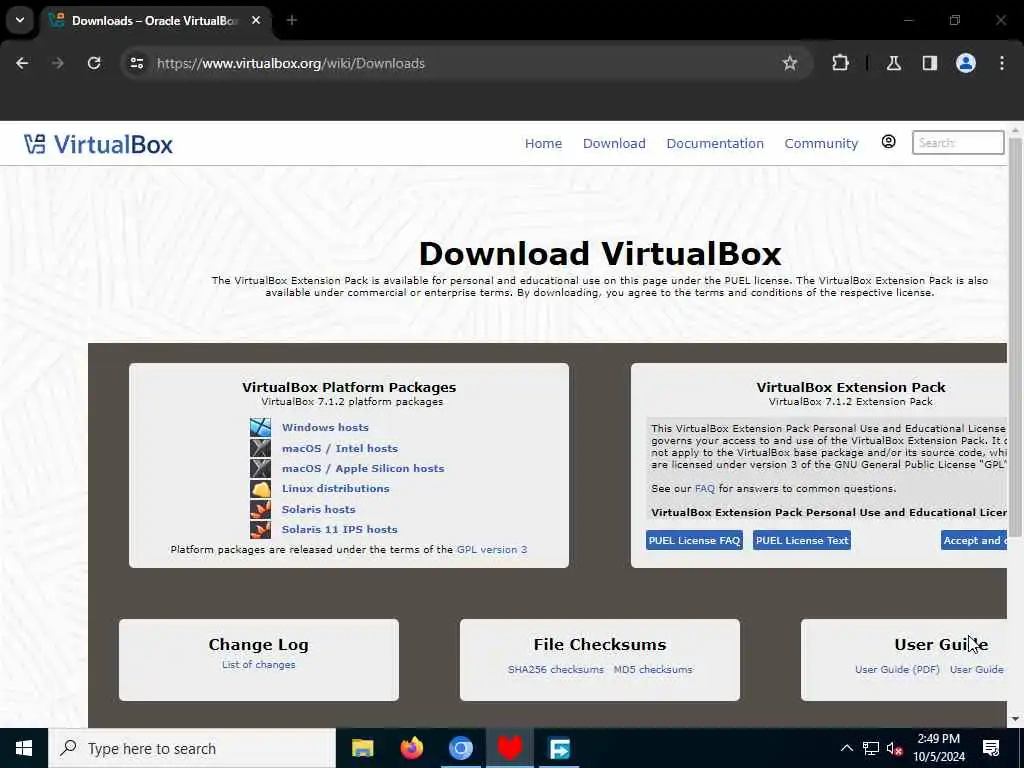Open the Chrome Labs flask icon
1024x768 pixels.
893,63
